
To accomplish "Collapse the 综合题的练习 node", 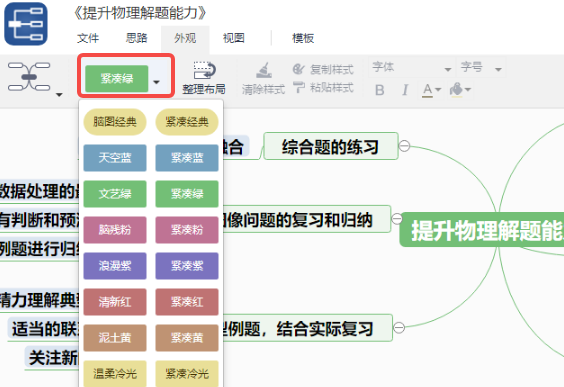I will click(404, 146).
